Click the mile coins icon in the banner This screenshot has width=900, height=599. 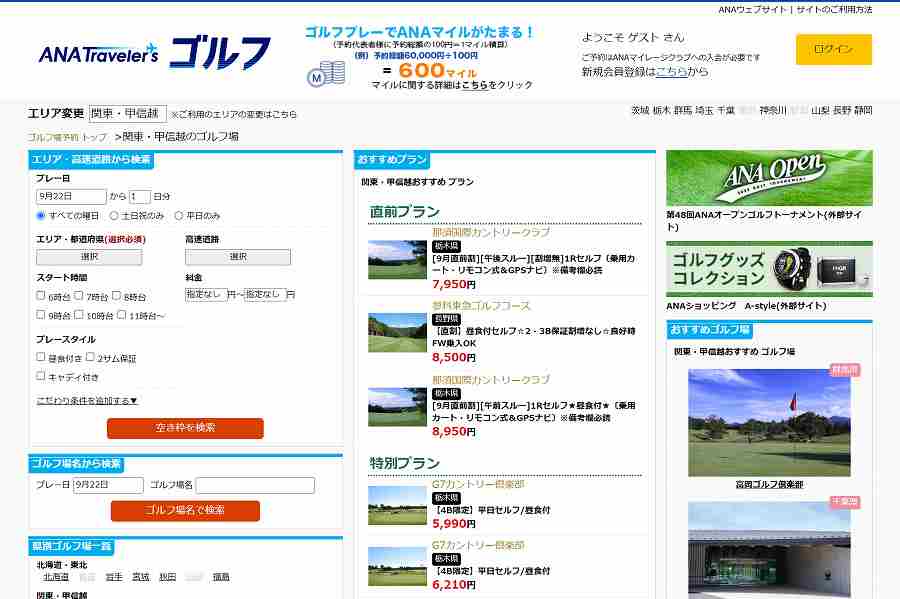coord(326,75)
